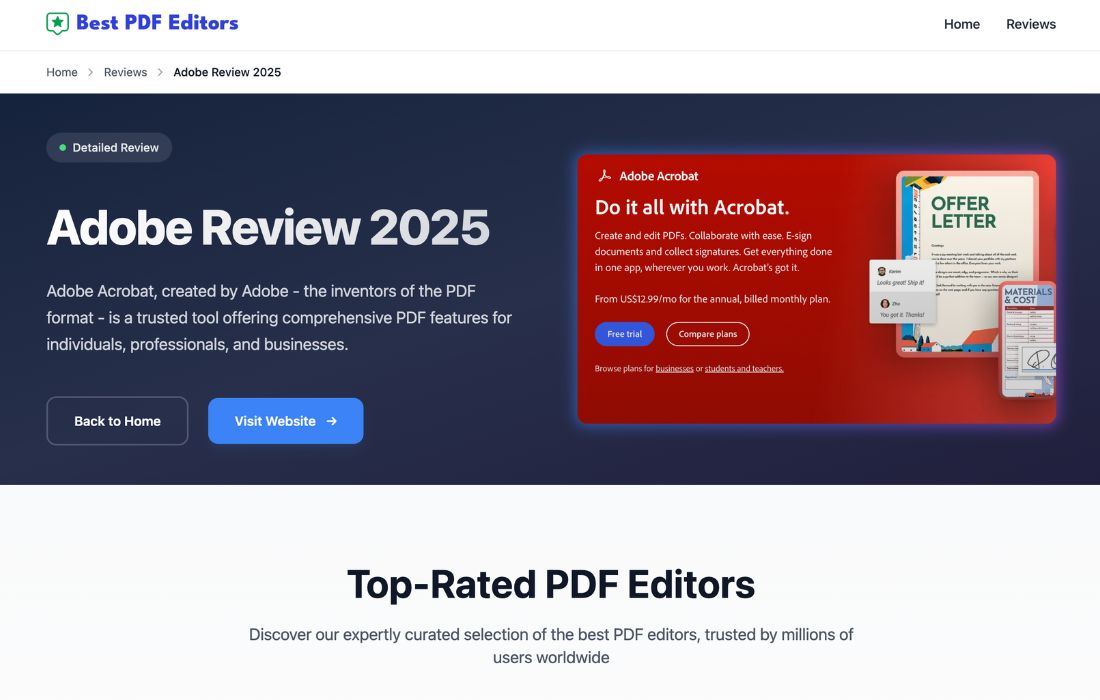This screenshot has height=700, width=1100.
Task: Click the Best PDF Editors site title
Action: click(157, 23)
